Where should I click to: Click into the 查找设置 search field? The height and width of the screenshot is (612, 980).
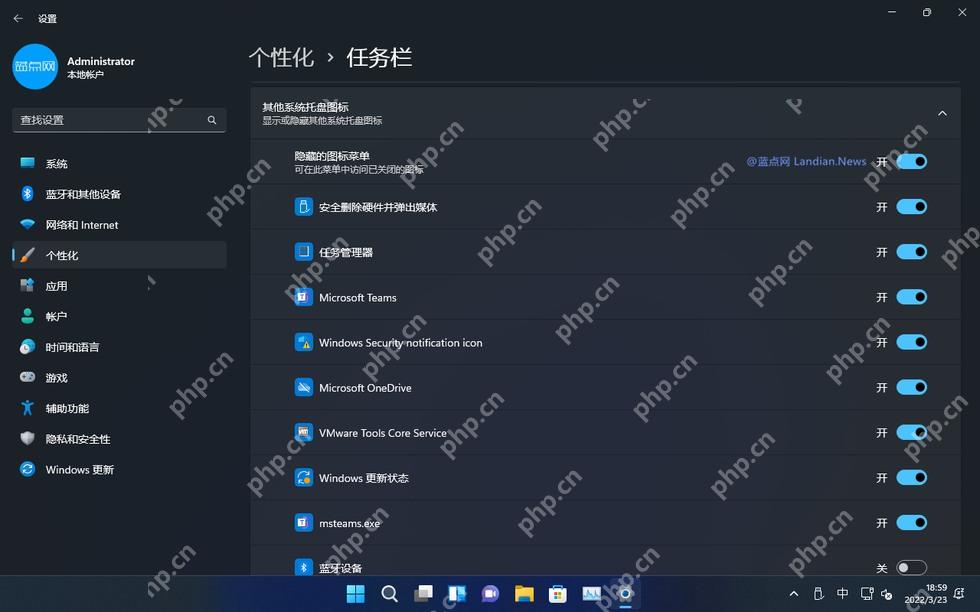(119, 120)
